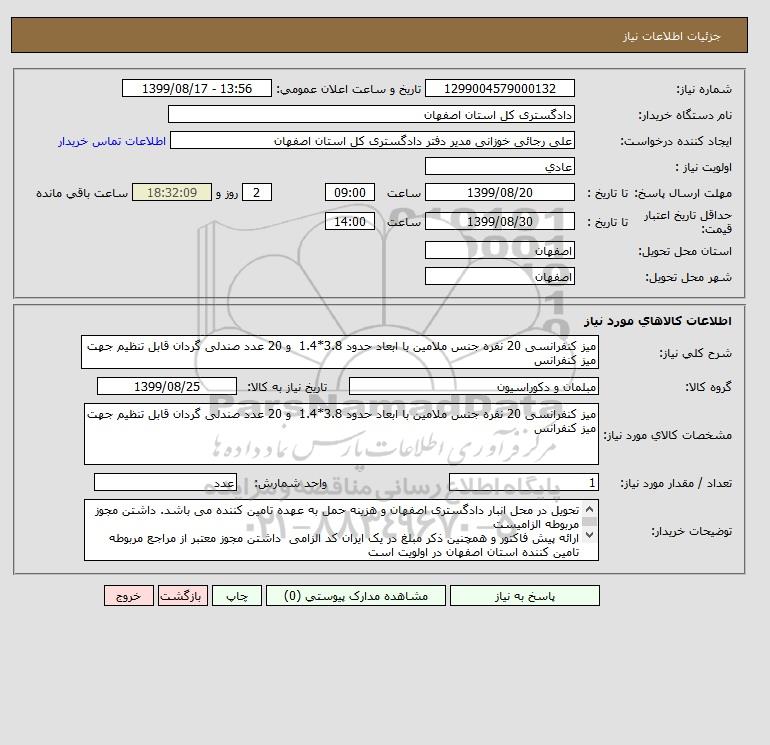Viewport: 770px width, 745px height.
Task: Open مشاهده مدارک پیوستی (0) button
Action: tap(356, 596)
